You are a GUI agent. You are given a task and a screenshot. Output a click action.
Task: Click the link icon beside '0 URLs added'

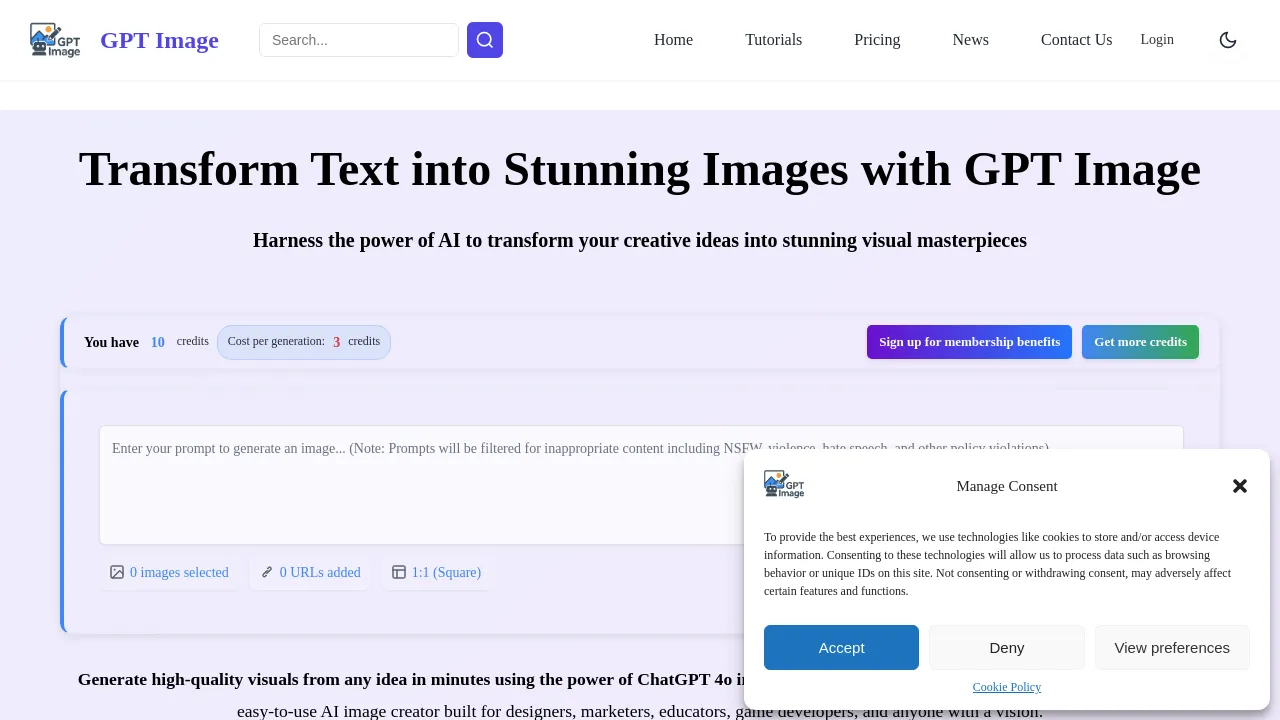(267, 572)
